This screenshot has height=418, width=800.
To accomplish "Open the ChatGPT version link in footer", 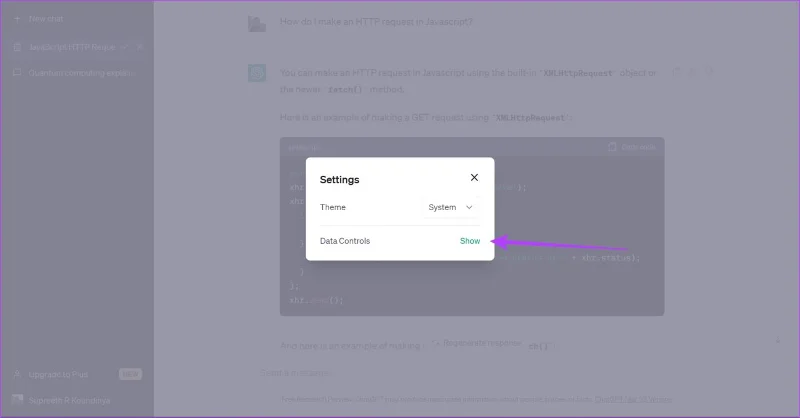I will (633, 399).
